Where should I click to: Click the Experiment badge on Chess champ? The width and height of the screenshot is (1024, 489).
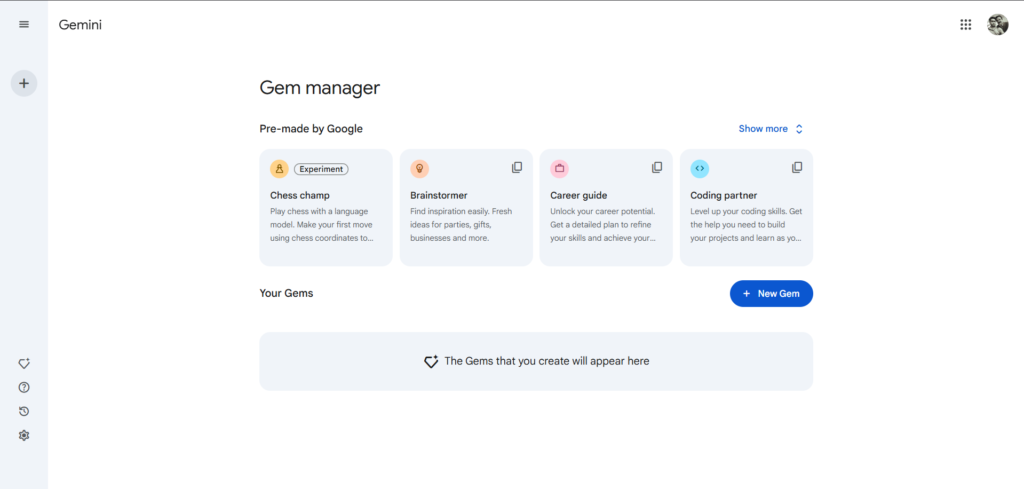tap(321, 169)
